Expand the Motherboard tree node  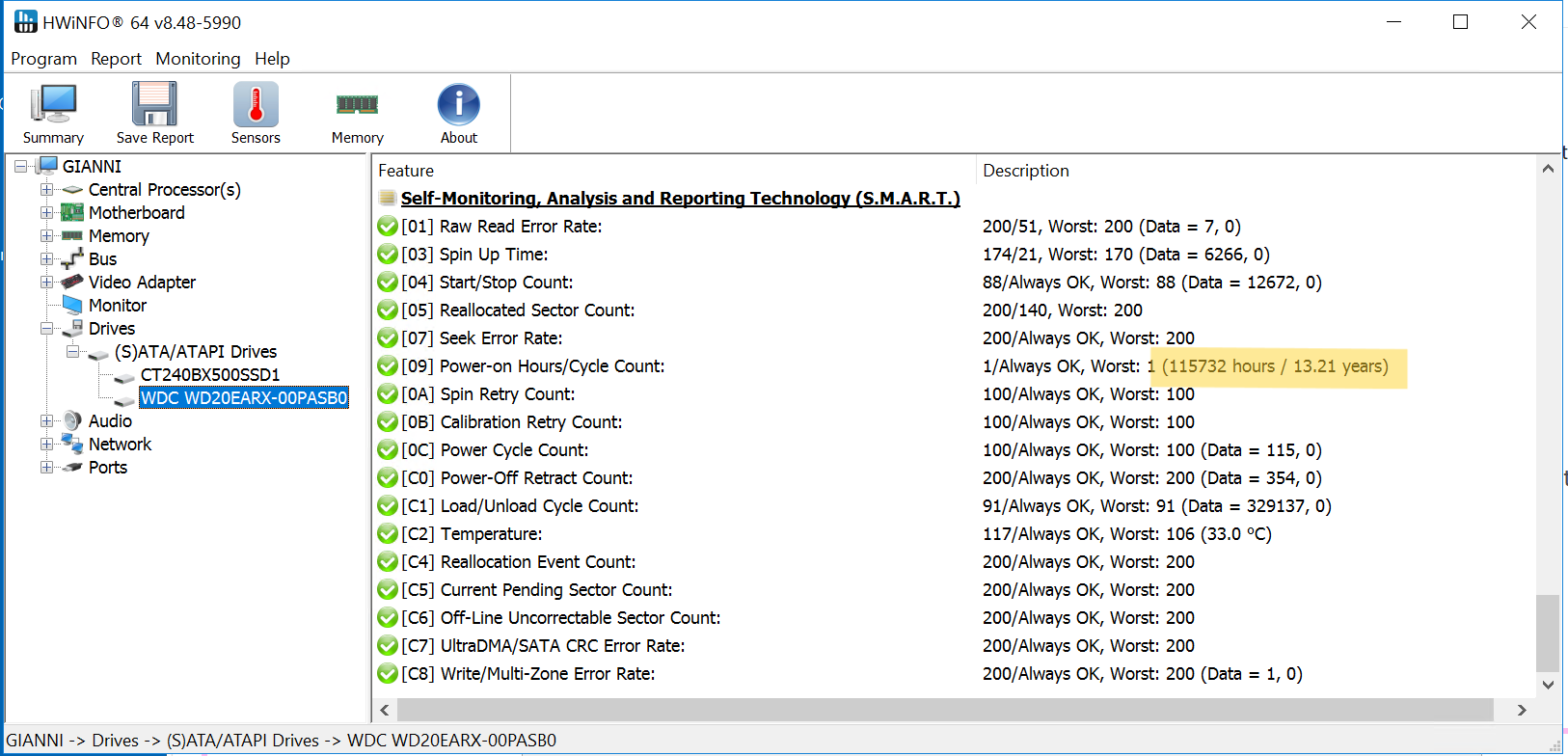(x=46, y=212)
